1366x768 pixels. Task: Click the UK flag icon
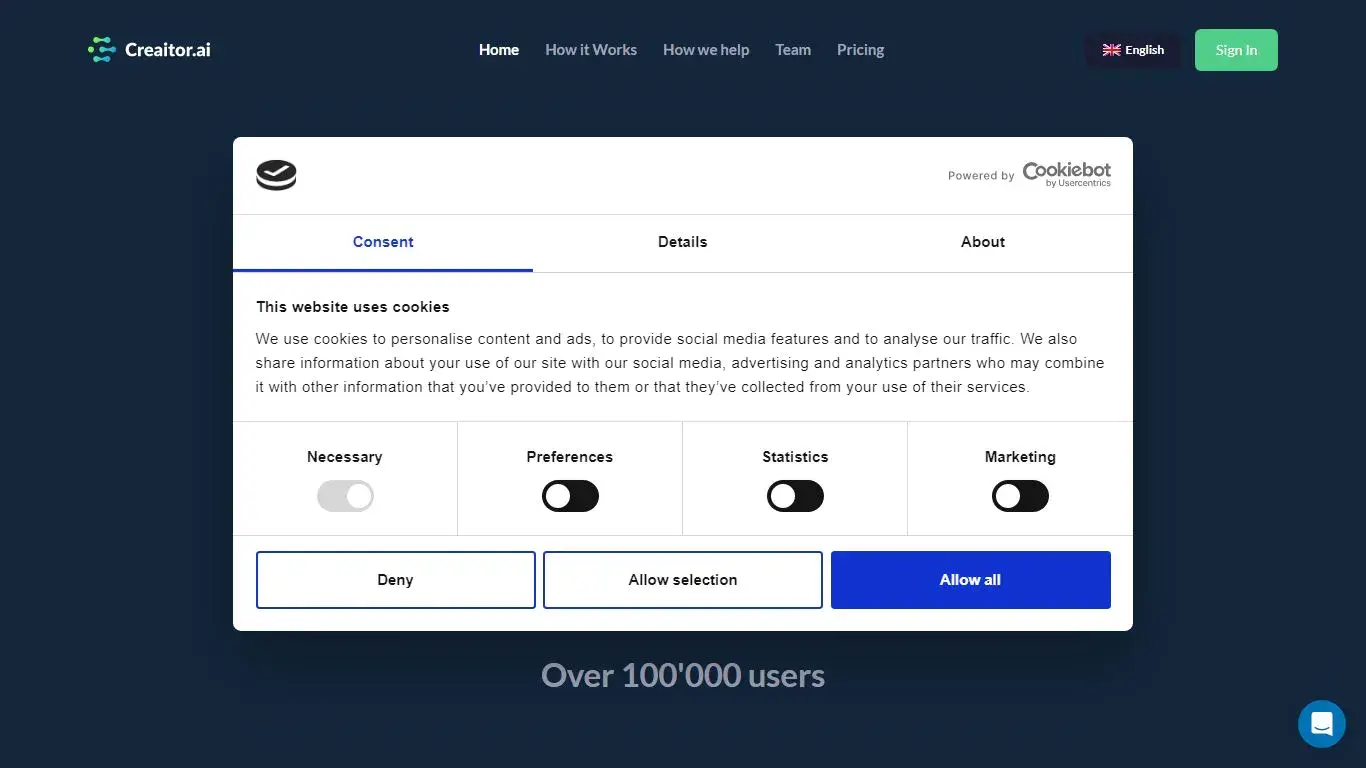(1111, 49)
